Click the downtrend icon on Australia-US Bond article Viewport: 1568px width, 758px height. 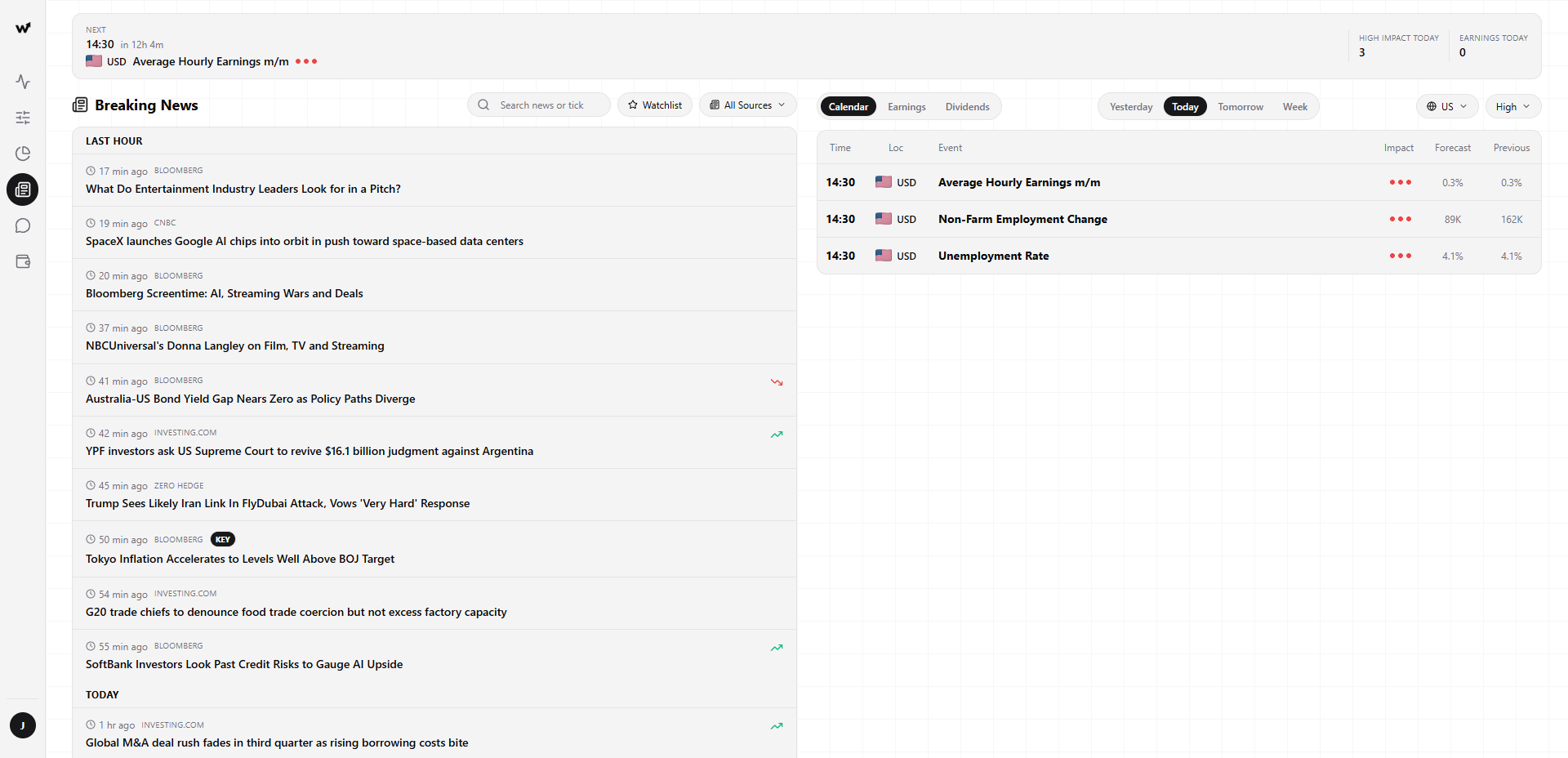point(777,382)
